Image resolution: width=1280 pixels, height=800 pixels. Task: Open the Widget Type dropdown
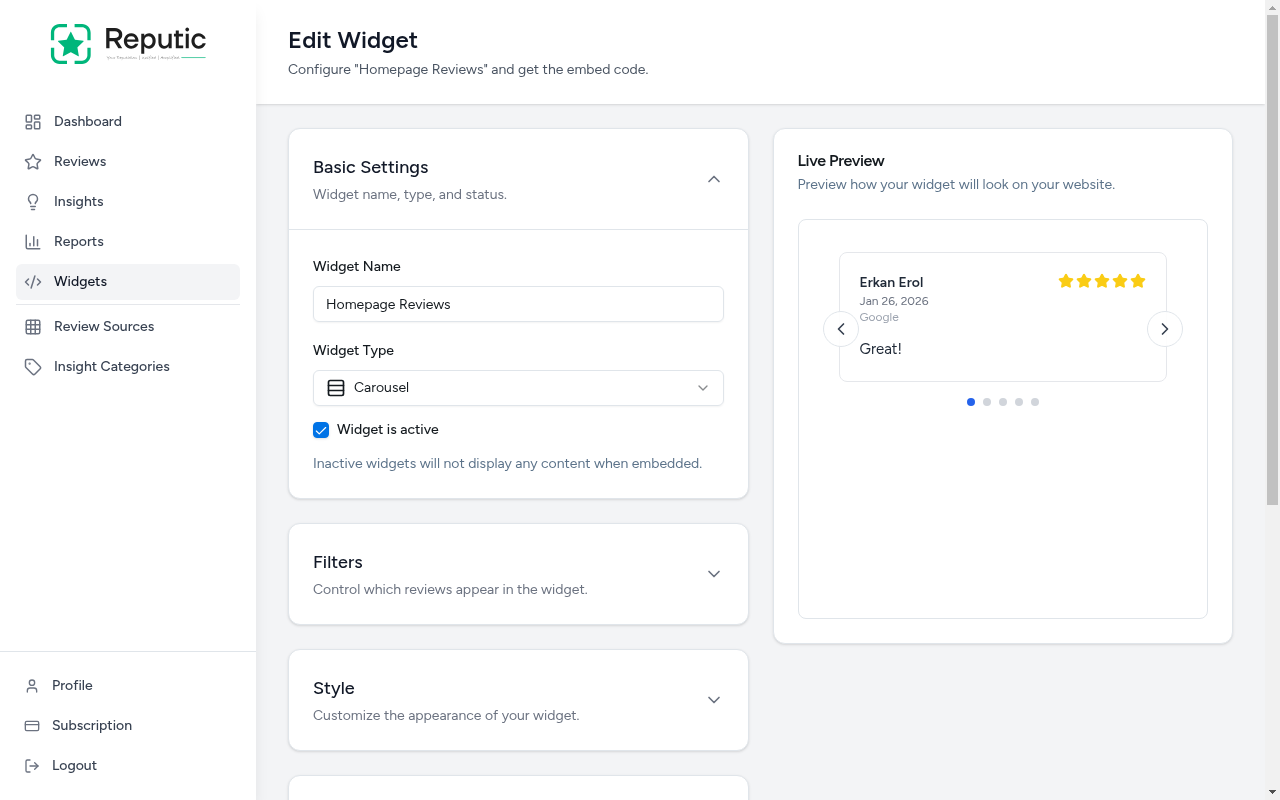518,387
